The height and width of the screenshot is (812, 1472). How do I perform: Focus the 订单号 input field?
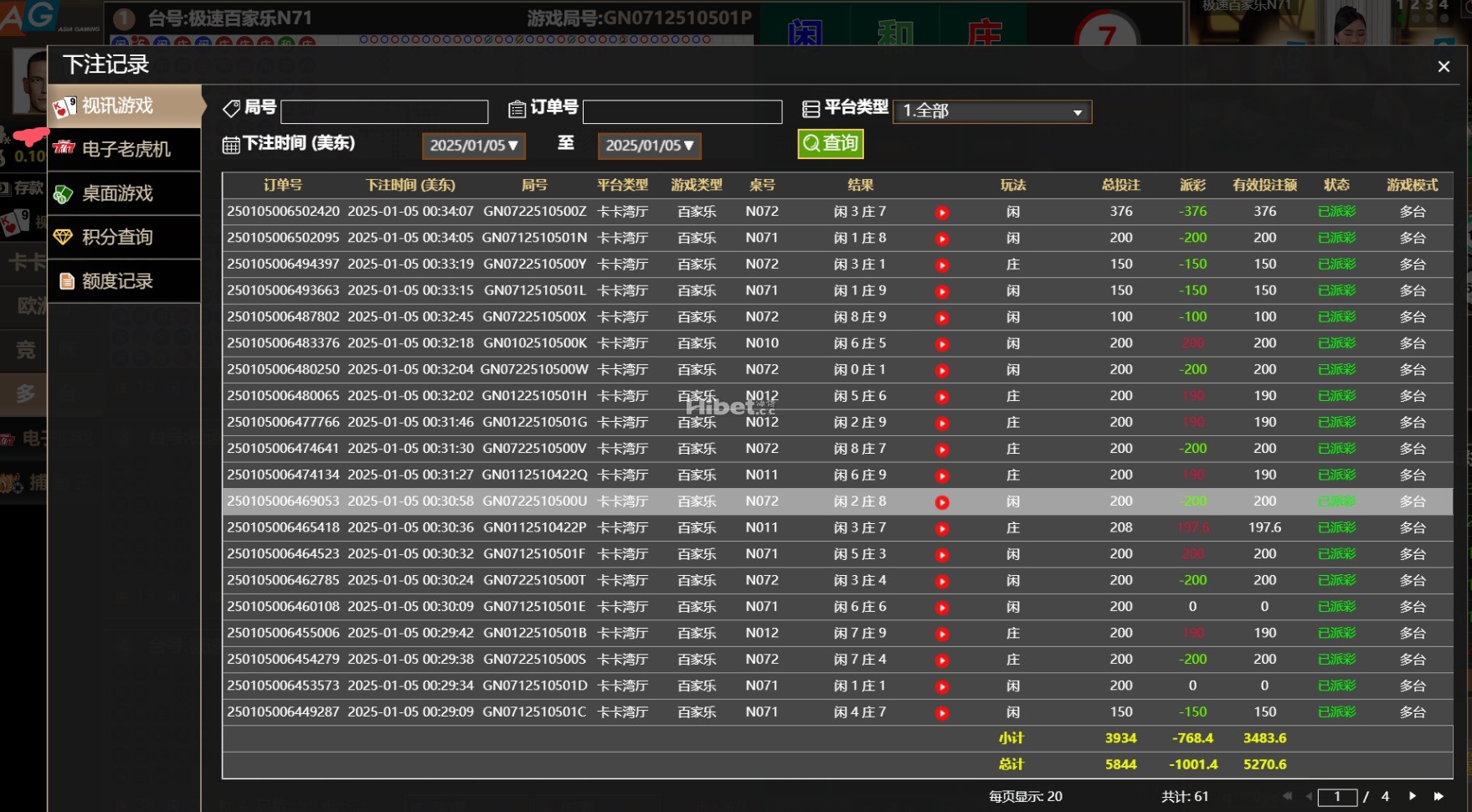[682, 111]
